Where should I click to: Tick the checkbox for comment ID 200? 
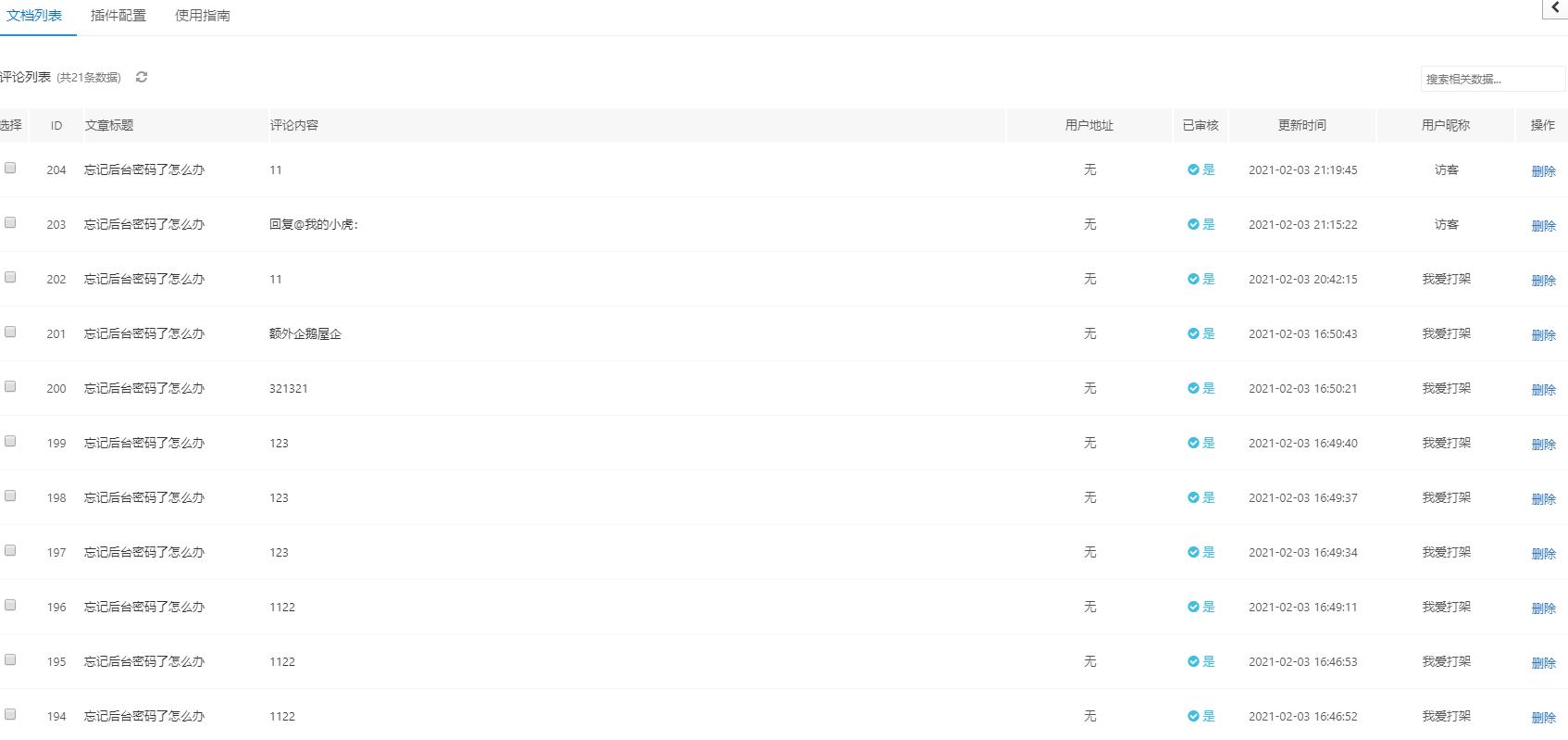[10, 386]
